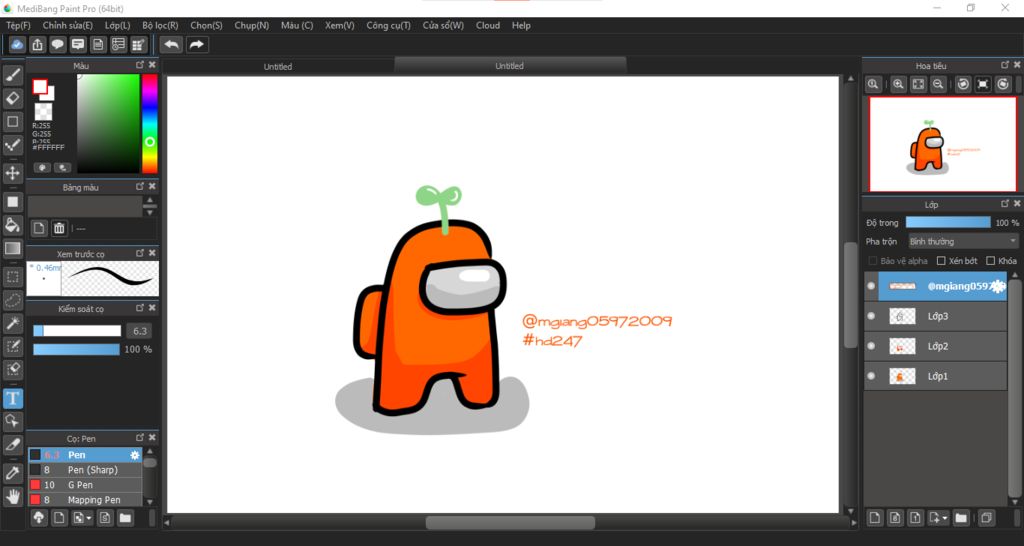Select the Gradient tool
The image size is (1024, 546).
click(12, 248)
